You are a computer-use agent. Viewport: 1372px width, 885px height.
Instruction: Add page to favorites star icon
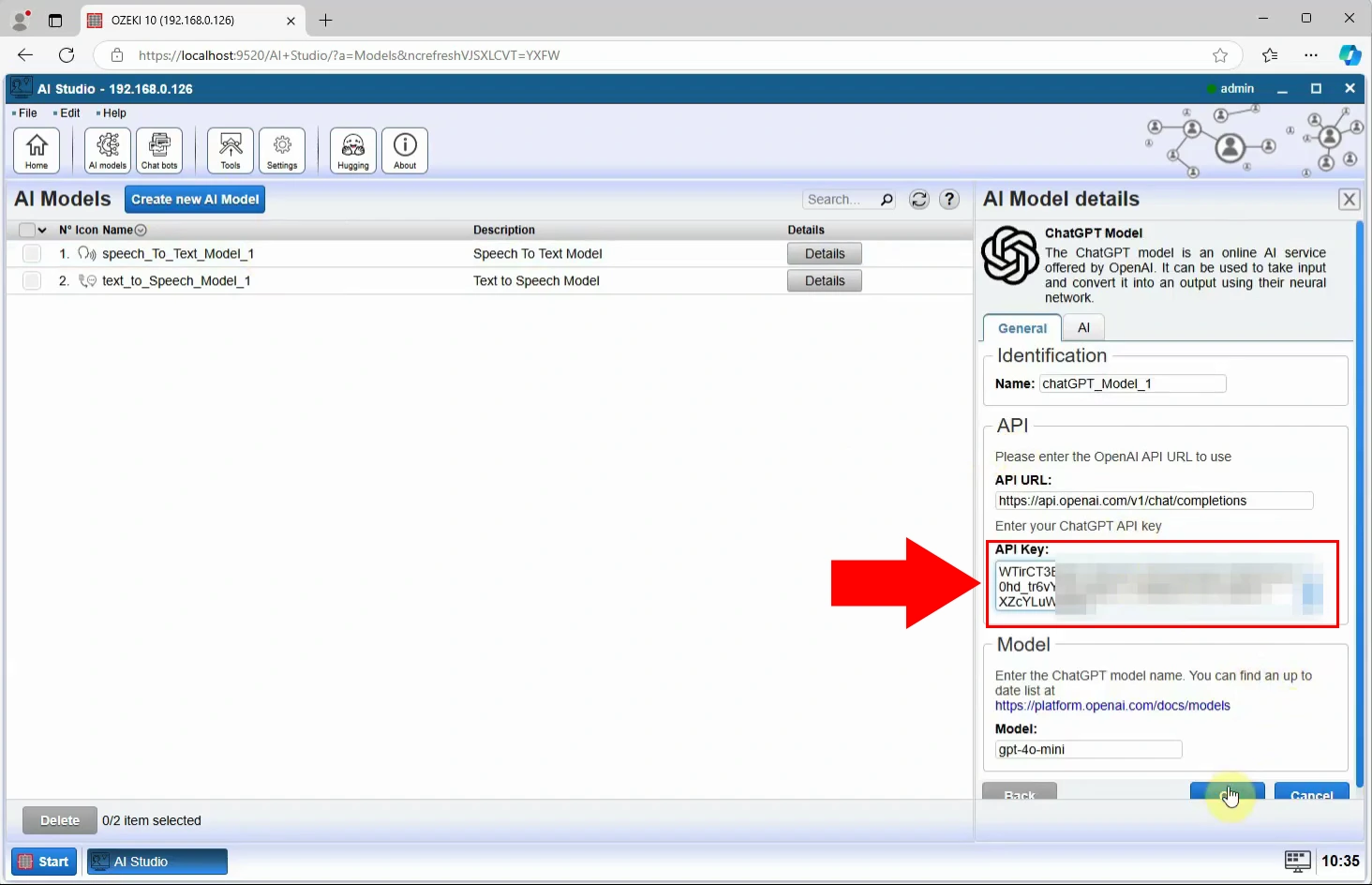[x=1220, y=55]
